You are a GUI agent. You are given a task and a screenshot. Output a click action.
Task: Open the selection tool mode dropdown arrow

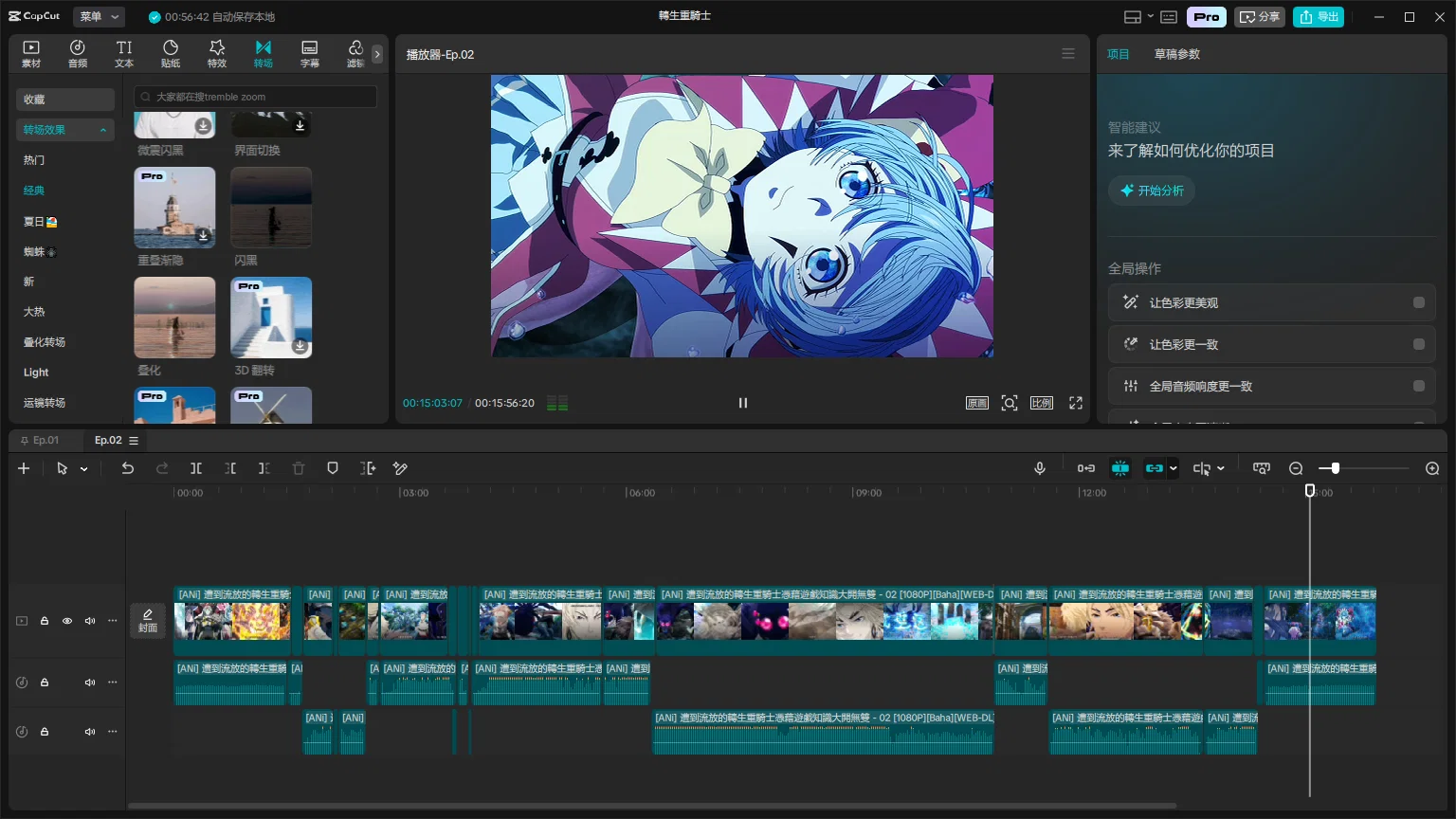pyautogui.click(x=84, y=468)
